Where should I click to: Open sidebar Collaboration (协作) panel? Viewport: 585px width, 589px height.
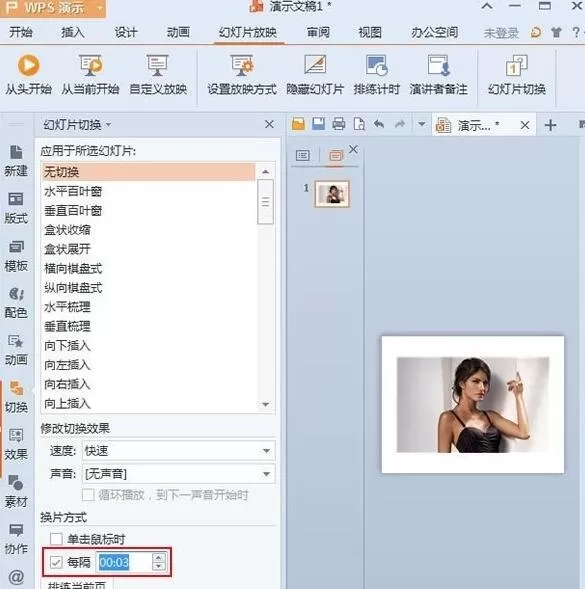(x=16, y=539)
